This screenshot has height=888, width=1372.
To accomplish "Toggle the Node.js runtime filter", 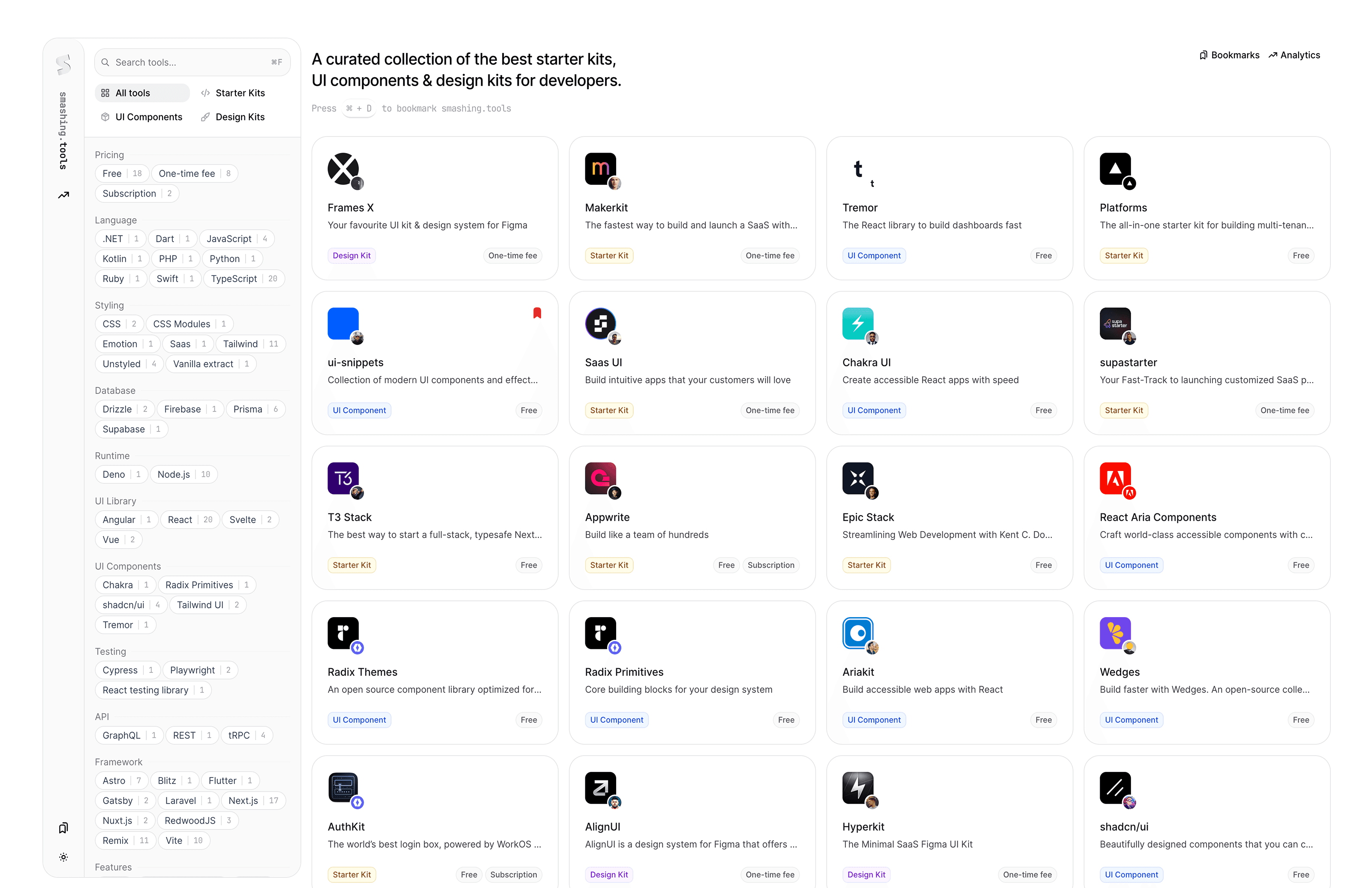I will (184, 474).
